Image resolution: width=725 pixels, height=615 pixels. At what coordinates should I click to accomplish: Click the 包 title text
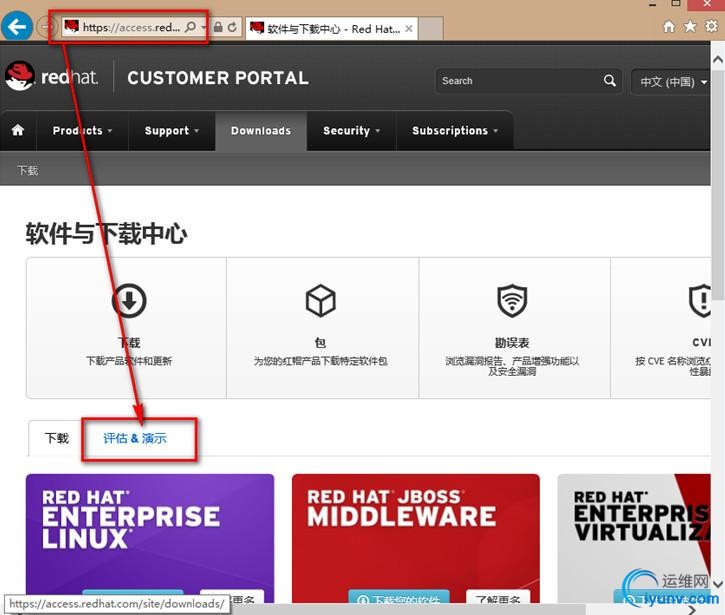tap(320, 343)
